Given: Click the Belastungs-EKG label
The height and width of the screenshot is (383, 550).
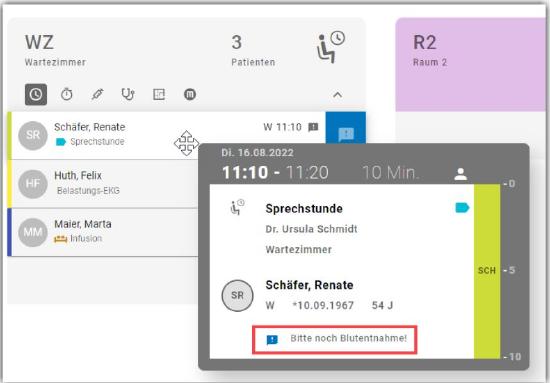Looking at the screenshot, I should [88, 190].
